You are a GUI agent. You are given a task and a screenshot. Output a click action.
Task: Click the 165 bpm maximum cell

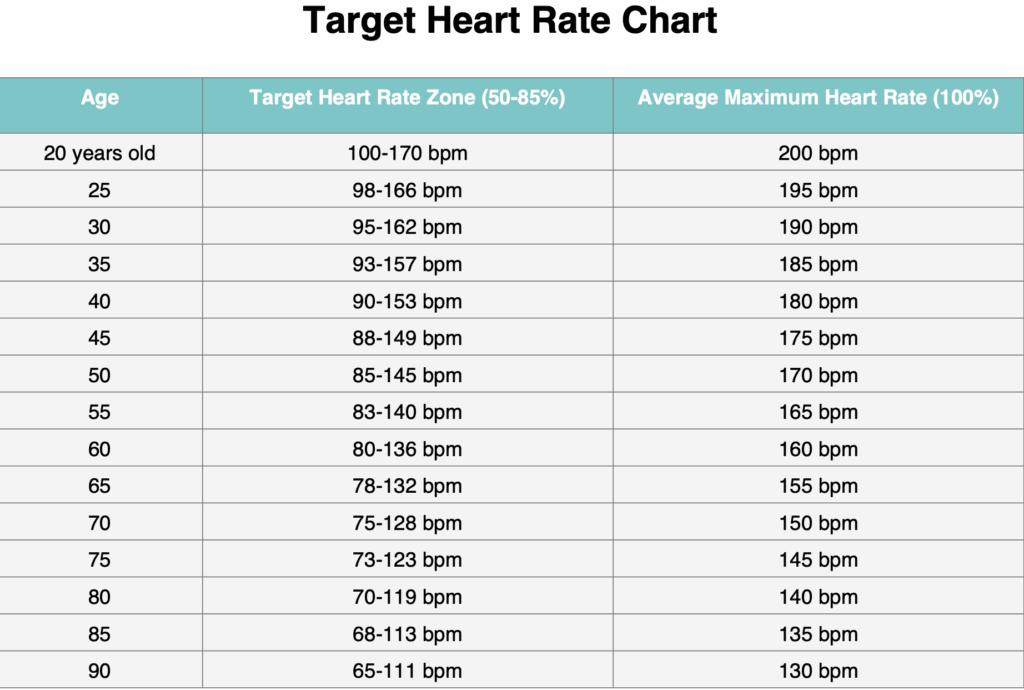(x=818, y=413)
